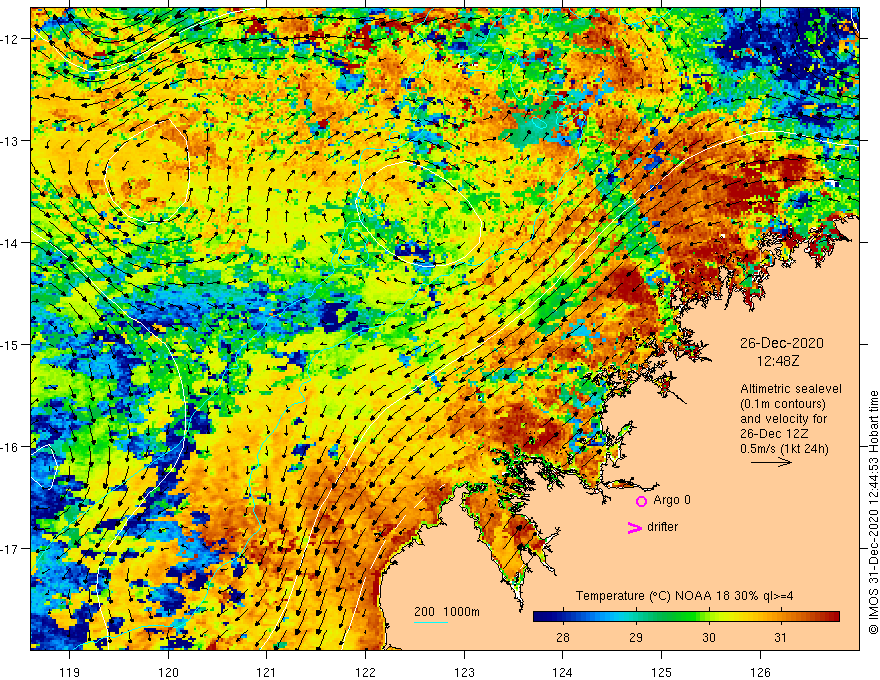
Task: Click the '12:48Z' time label
Action: pyautogui.click(x=777, y=361)
